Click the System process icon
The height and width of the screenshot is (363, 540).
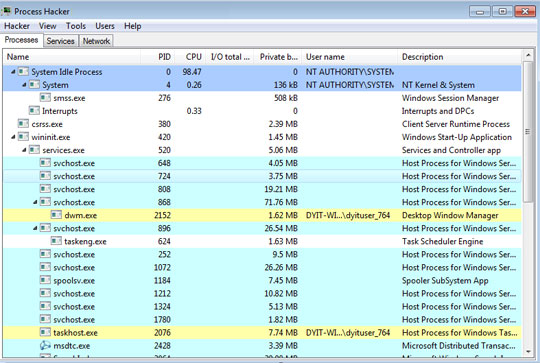point(34,85)
